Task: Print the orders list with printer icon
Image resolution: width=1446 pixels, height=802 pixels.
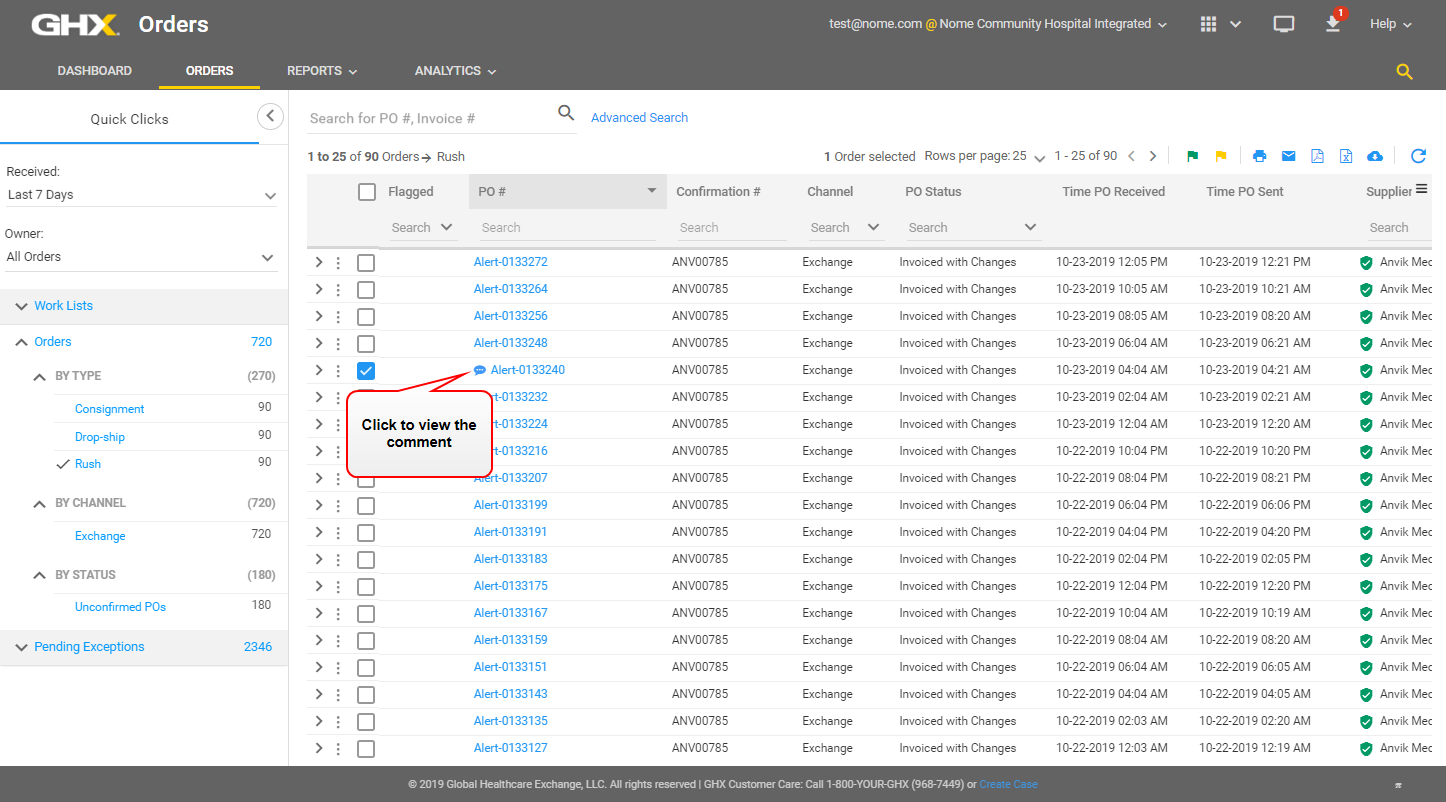Action: point(1259,156)
